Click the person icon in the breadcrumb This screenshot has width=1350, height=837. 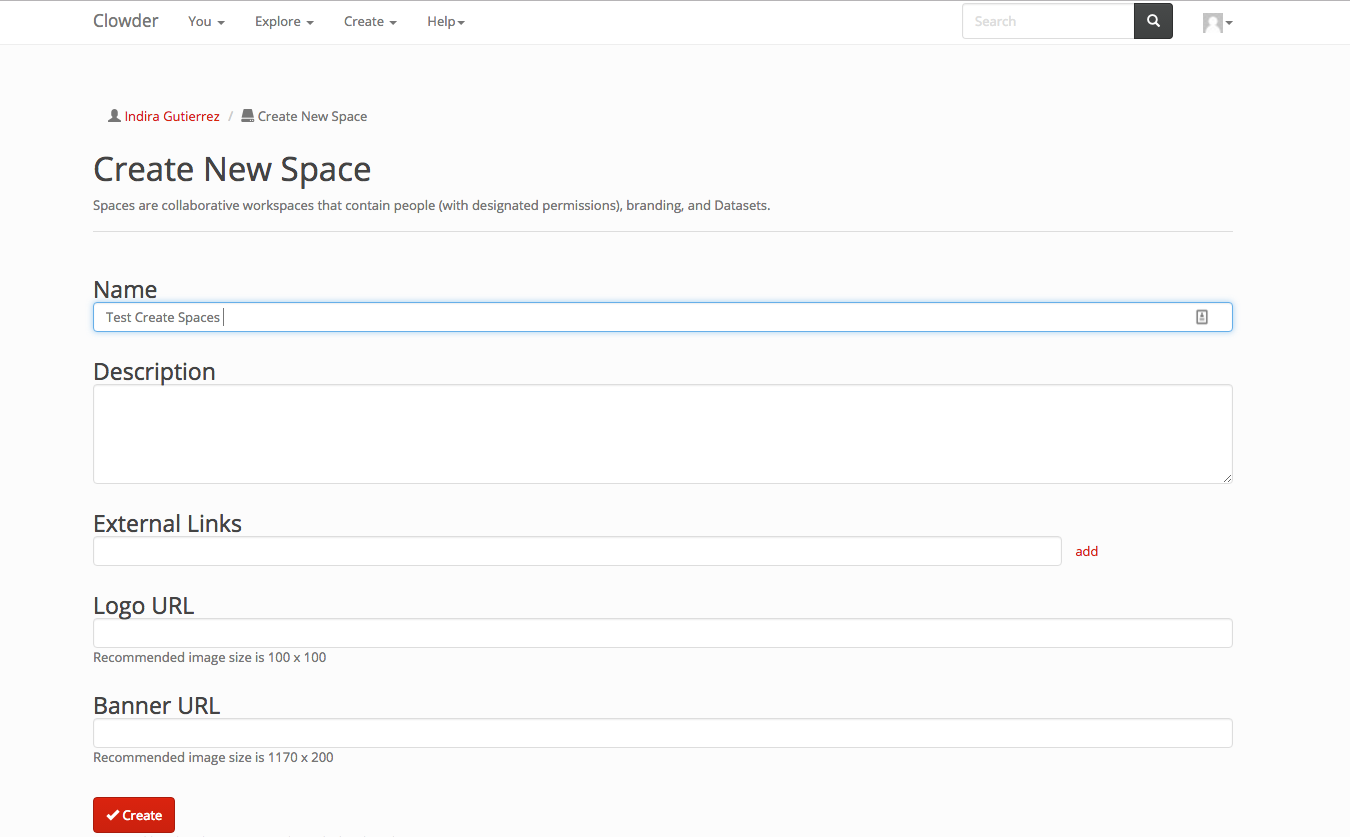(114, 116)
